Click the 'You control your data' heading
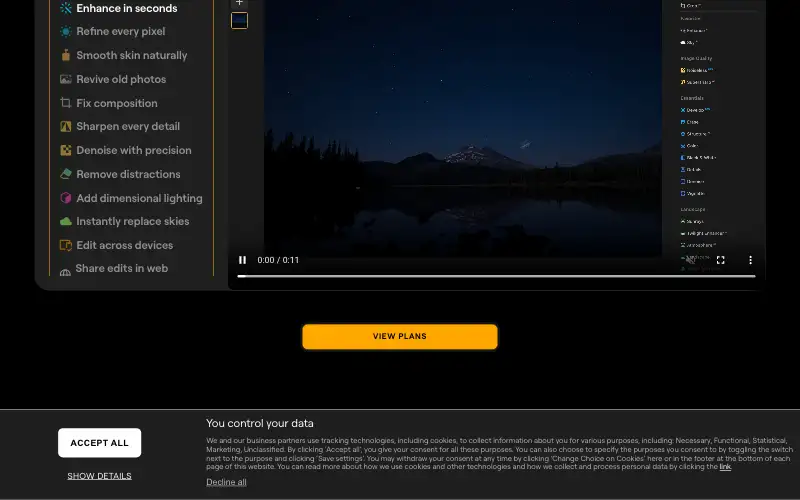Viewport: 800px width, 500px height. pos(260,423)
